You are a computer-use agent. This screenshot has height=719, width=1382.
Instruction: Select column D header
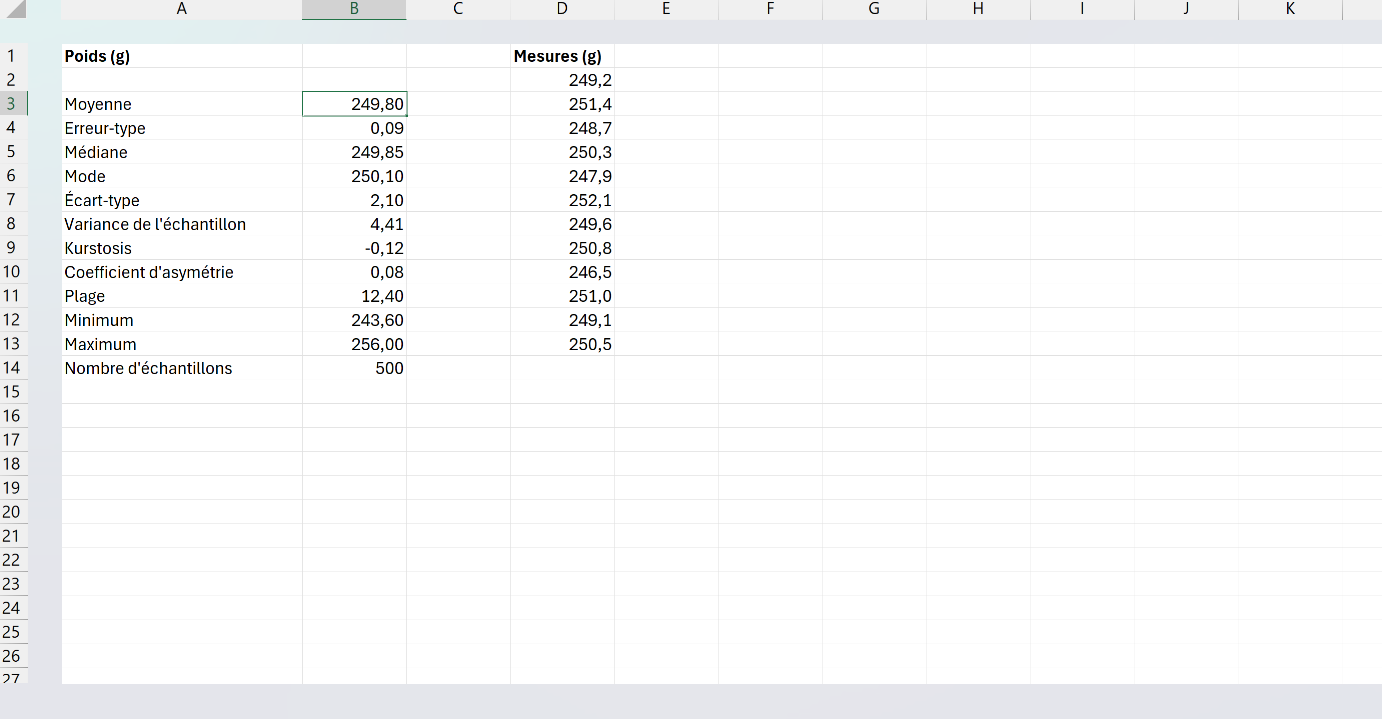point(562,10)
